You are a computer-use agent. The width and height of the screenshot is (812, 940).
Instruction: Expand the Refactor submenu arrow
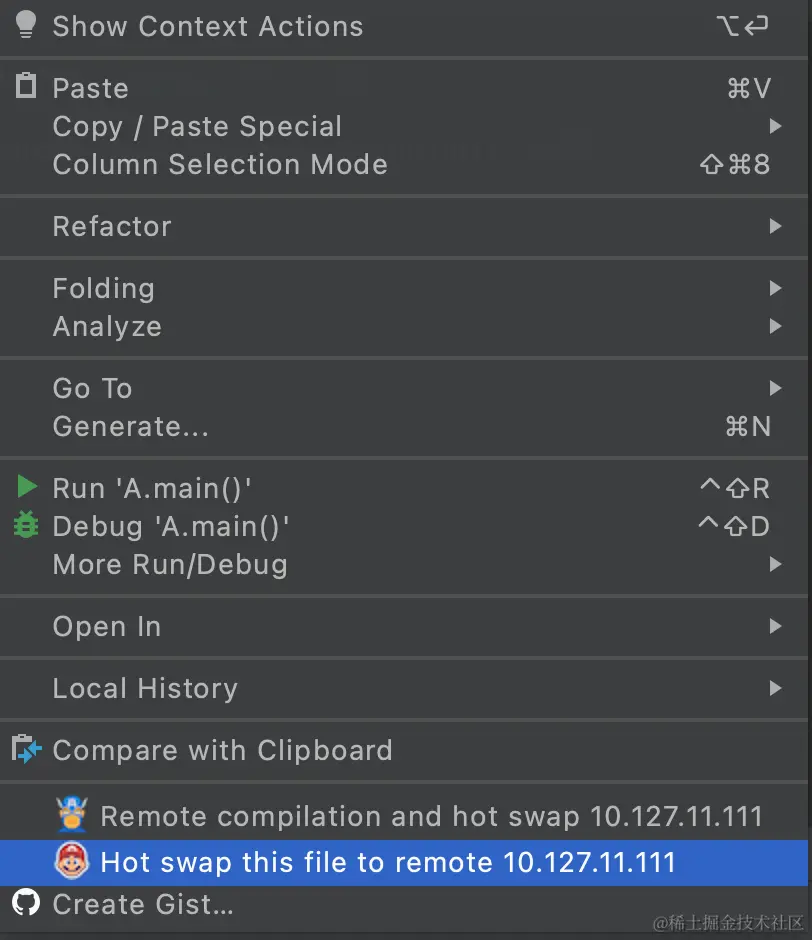pos(775,227)
